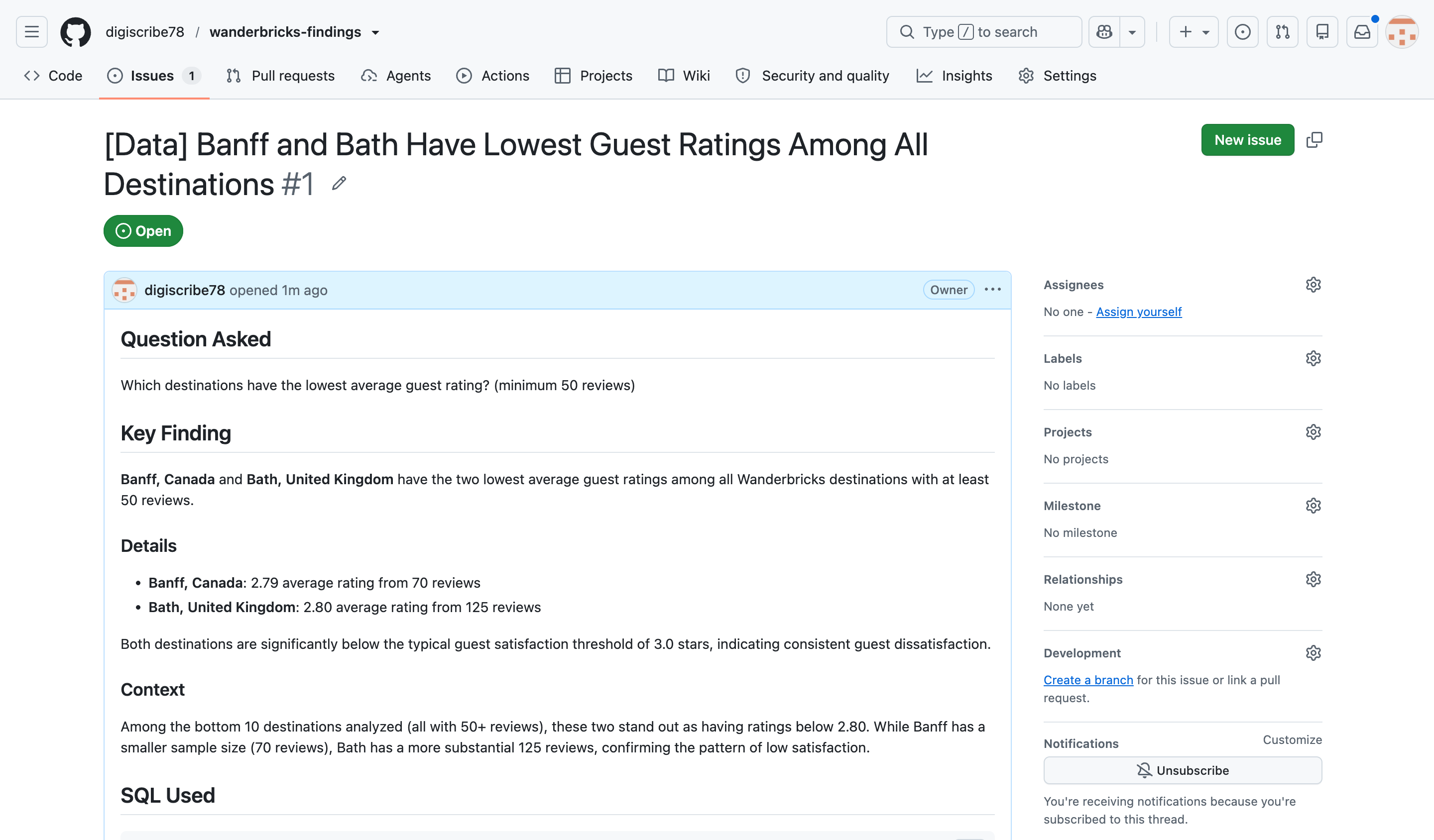
Task: Open the comment options ellipsis menu
Action: point(992,290)
